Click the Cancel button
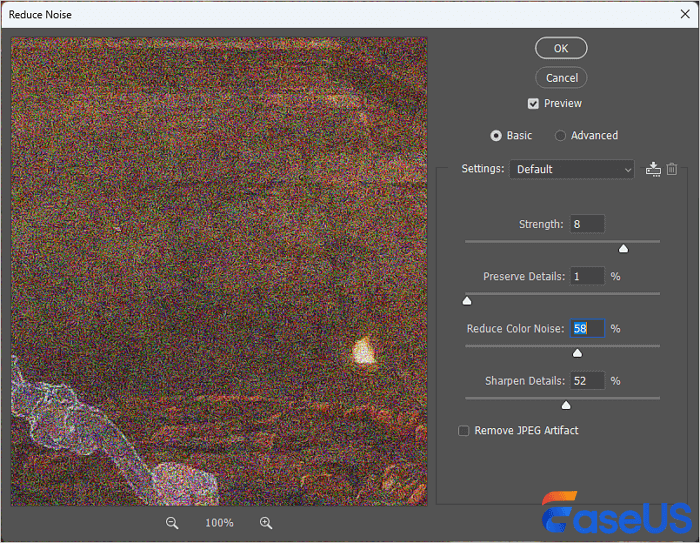 (x=561, y=78)
